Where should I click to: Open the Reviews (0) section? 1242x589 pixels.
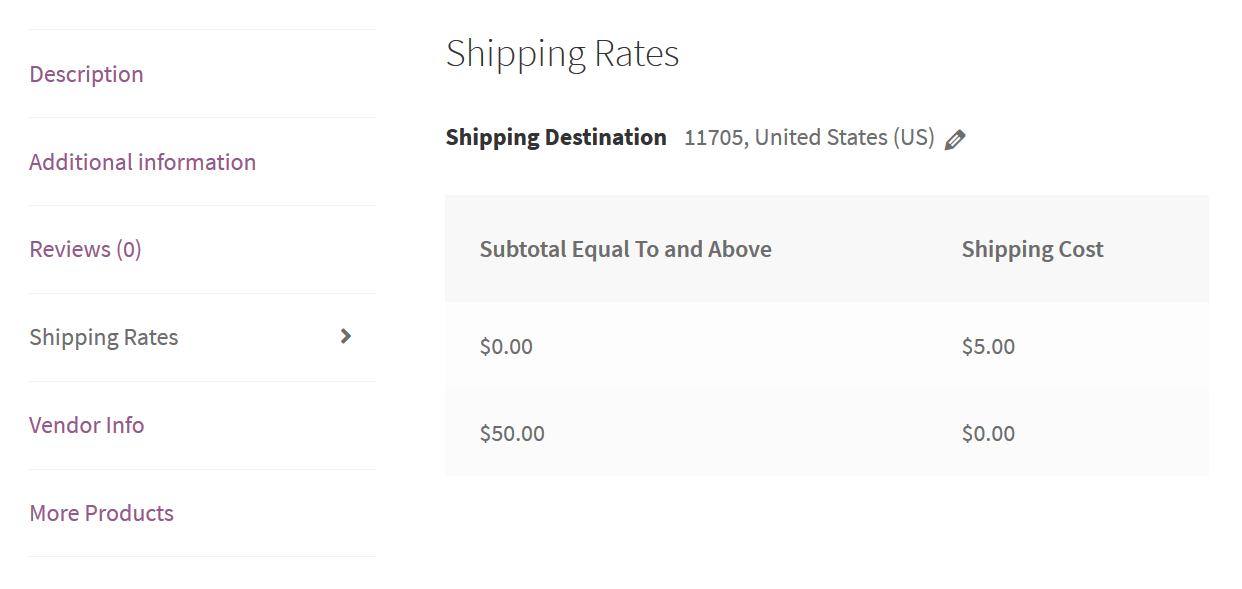coord(85,249)
